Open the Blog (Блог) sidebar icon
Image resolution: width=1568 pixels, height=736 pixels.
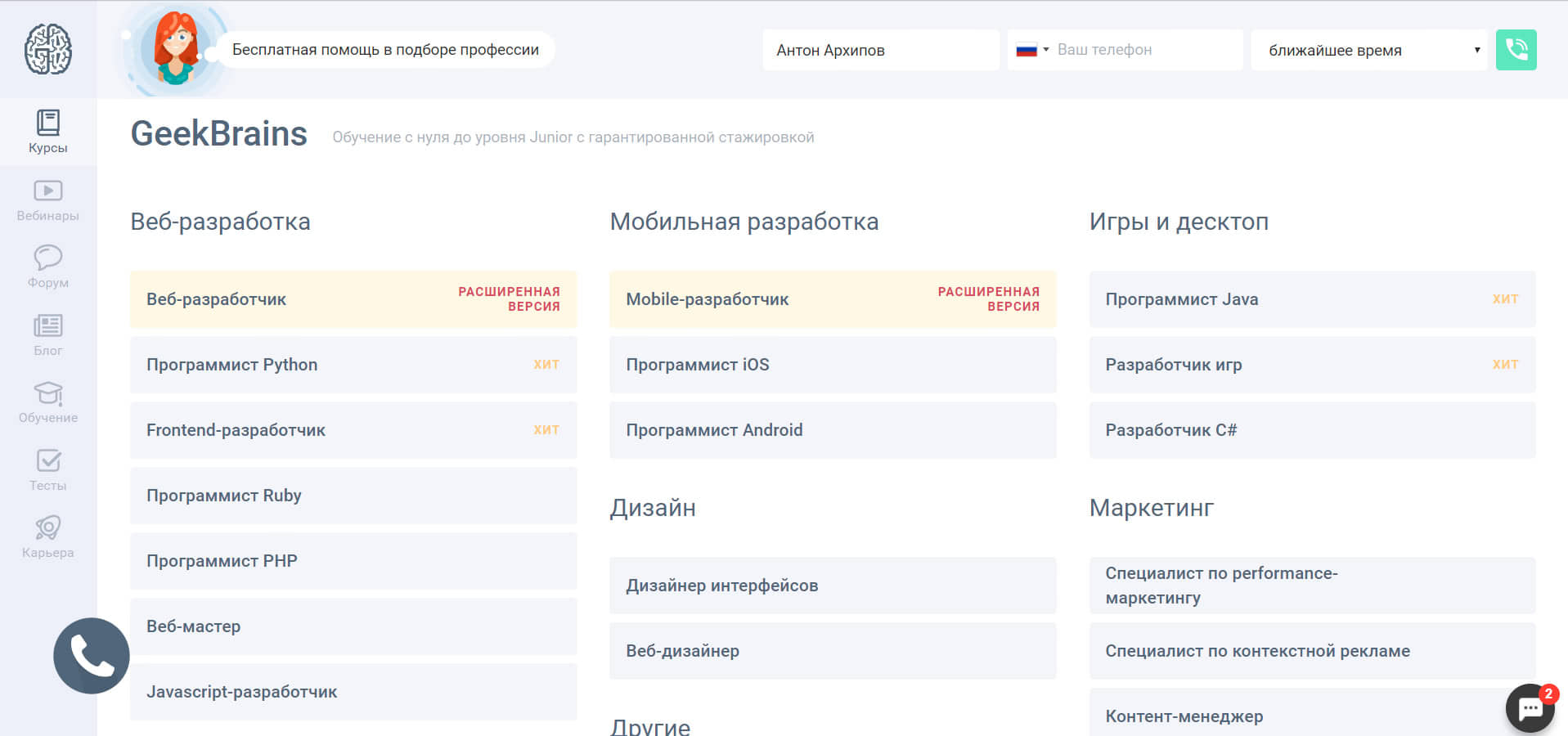tap(47, 334)
